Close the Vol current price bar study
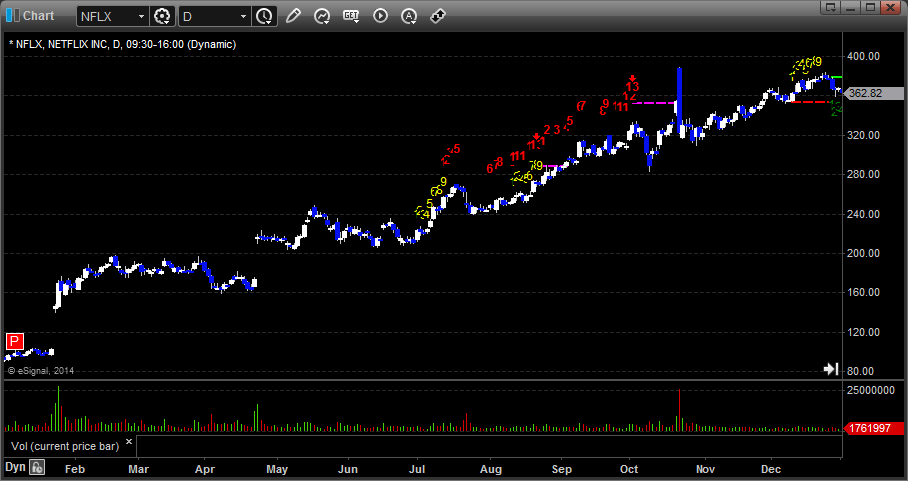The width and height of the screenshot is (908, 481). pos(129,442)
